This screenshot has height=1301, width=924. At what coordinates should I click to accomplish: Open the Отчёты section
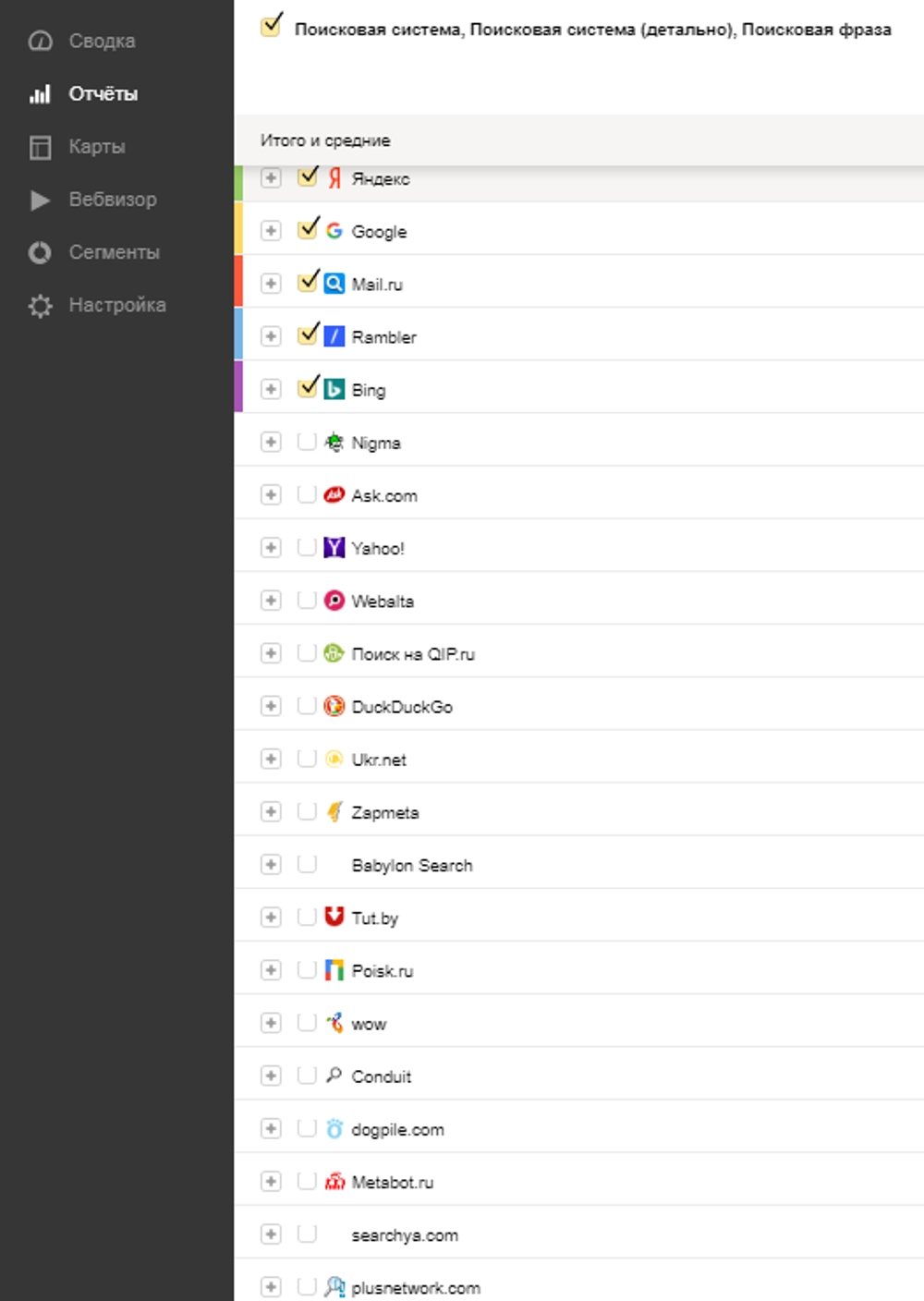pyautogui.click(x=103, y=93)
